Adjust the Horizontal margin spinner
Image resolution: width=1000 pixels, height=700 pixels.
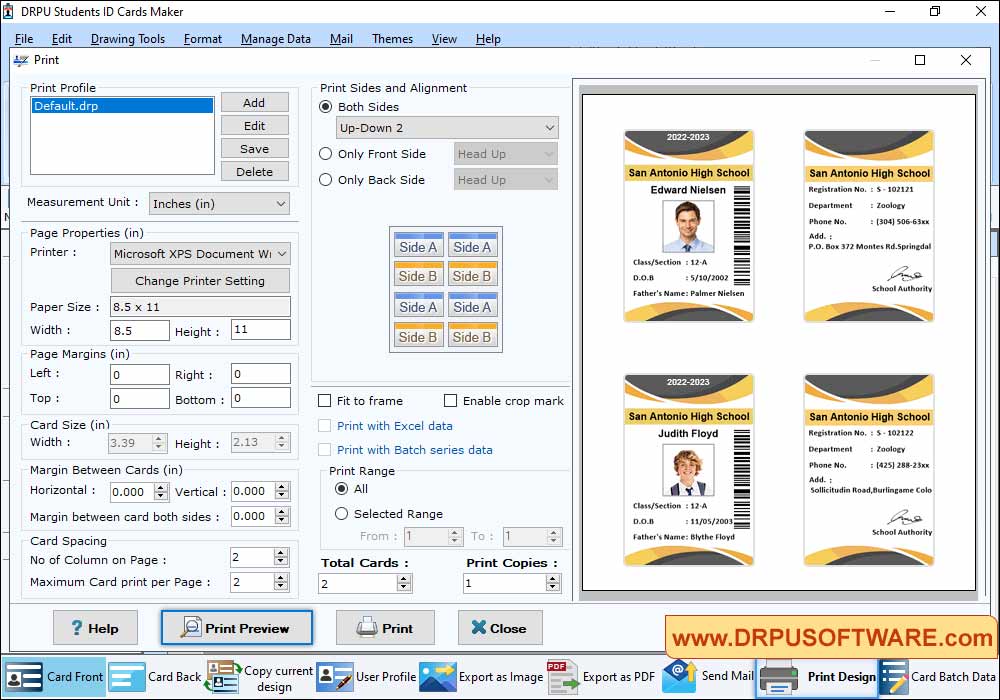161,492
